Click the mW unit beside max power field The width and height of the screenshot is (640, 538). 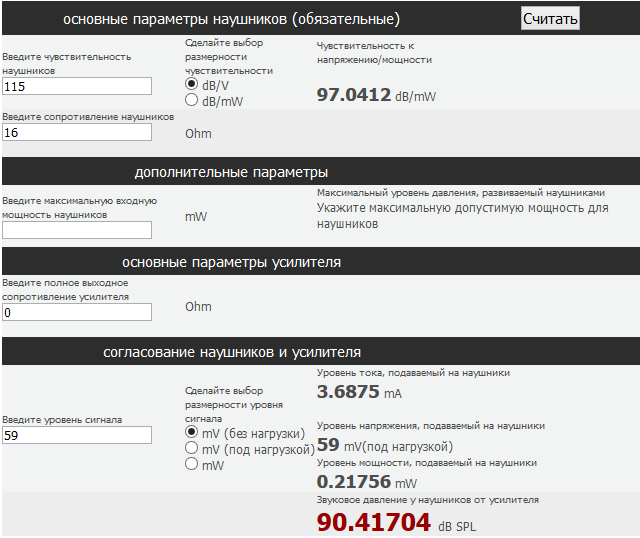point(196,217)
